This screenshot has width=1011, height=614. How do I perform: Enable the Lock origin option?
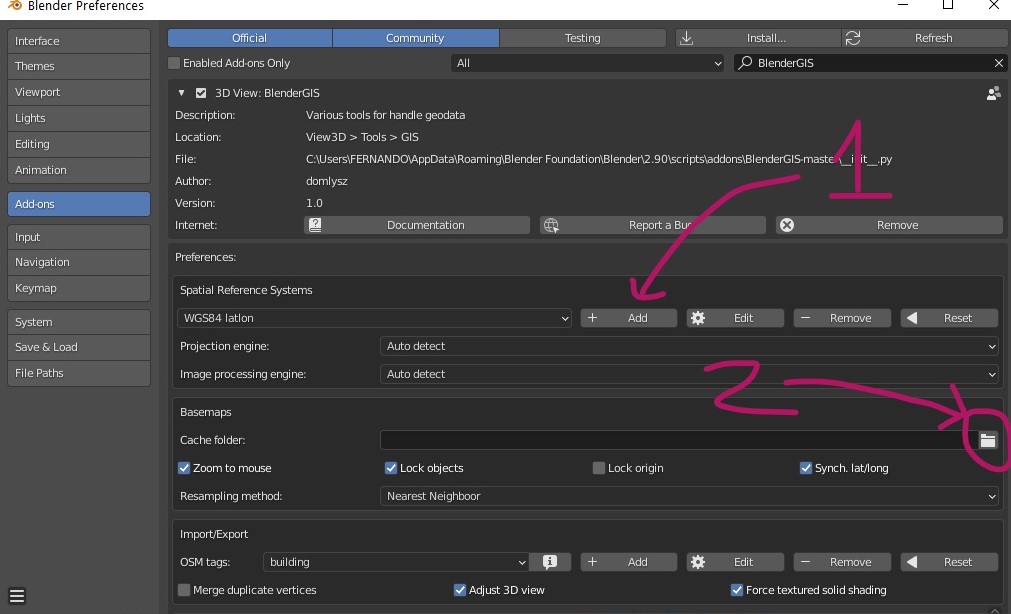[599, 468]
